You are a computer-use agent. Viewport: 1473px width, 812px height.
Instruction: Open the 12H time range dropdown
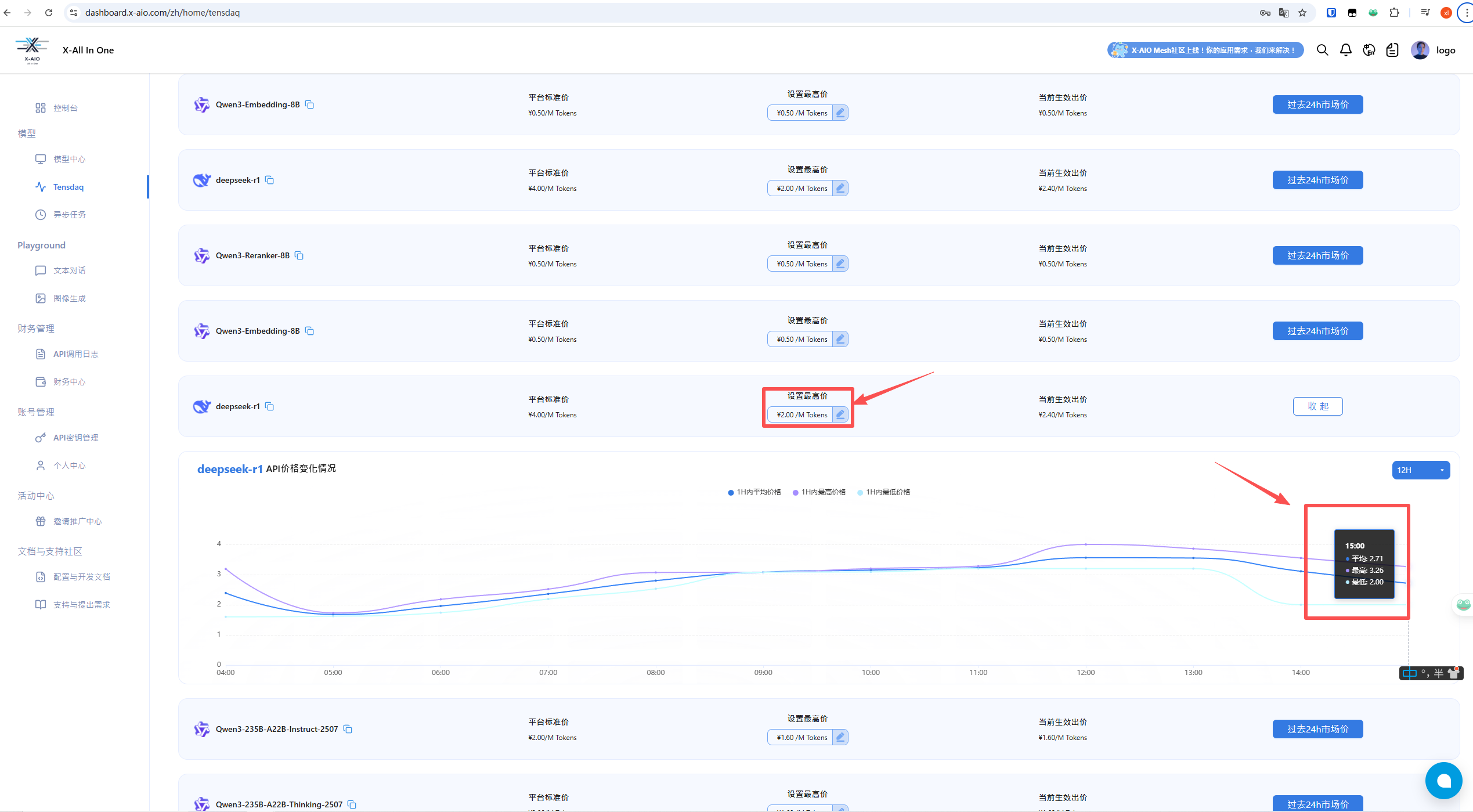point(1420,470)
